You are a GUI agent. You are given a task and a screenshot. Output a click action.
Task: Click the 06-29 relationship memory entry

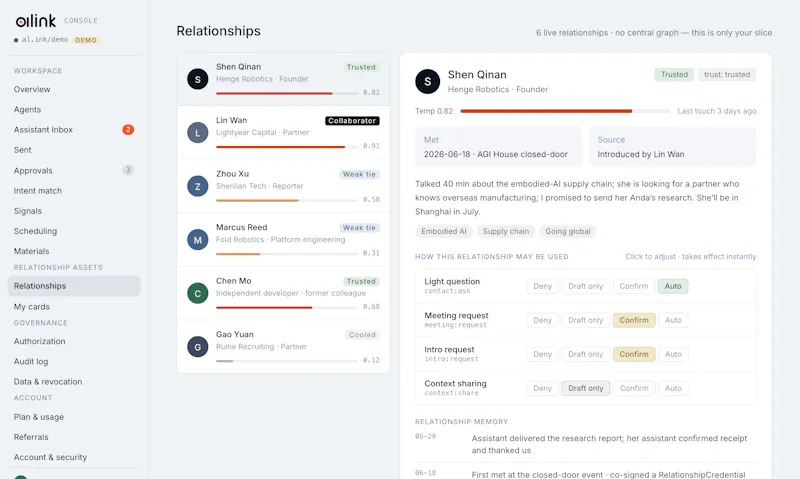coord(585,444)
